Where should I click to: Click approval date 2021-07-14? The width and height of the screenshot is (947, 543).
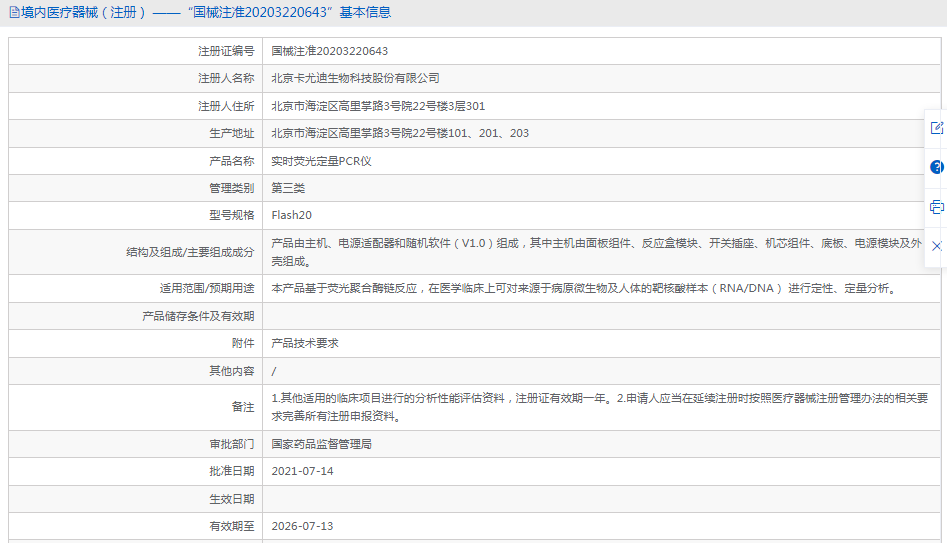click(303, 472)
